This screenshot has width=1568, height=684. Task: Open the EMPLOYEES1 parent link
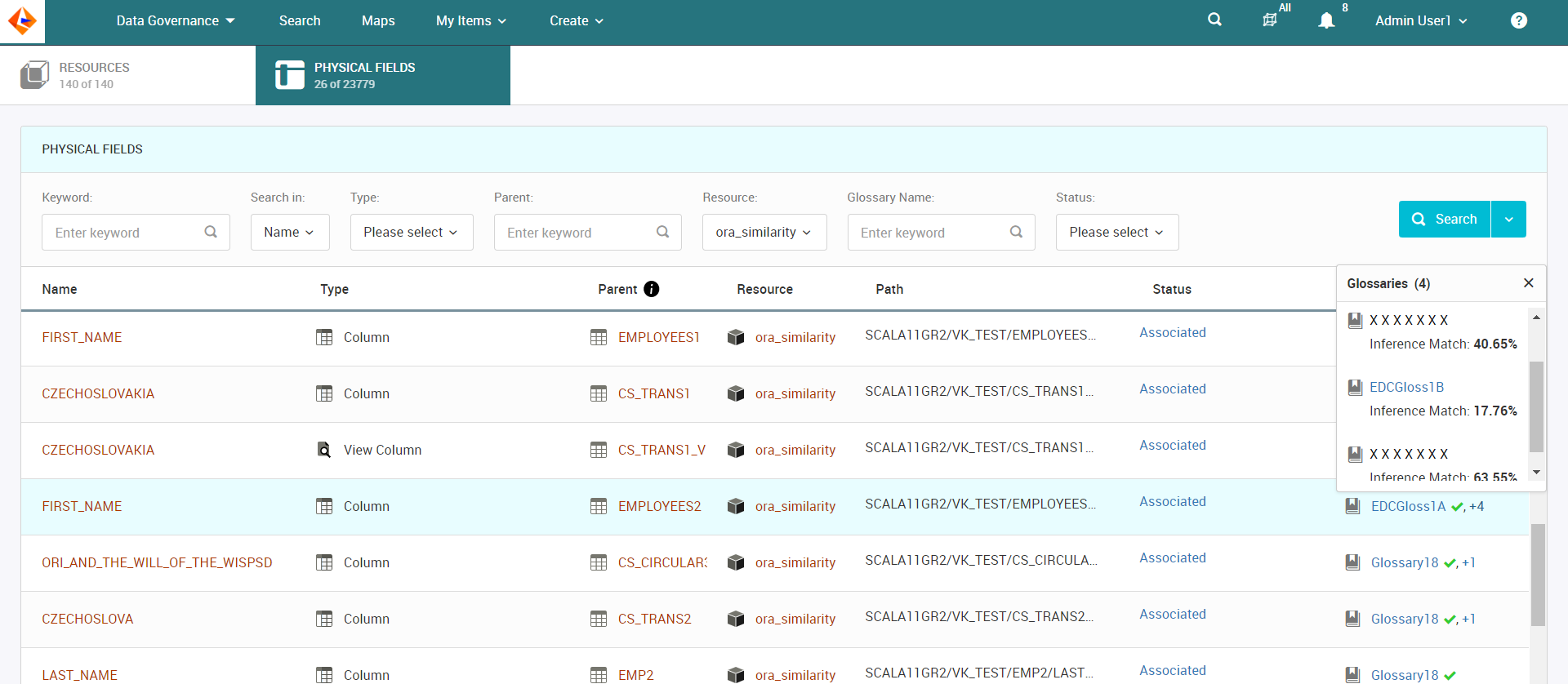[659, 337]
